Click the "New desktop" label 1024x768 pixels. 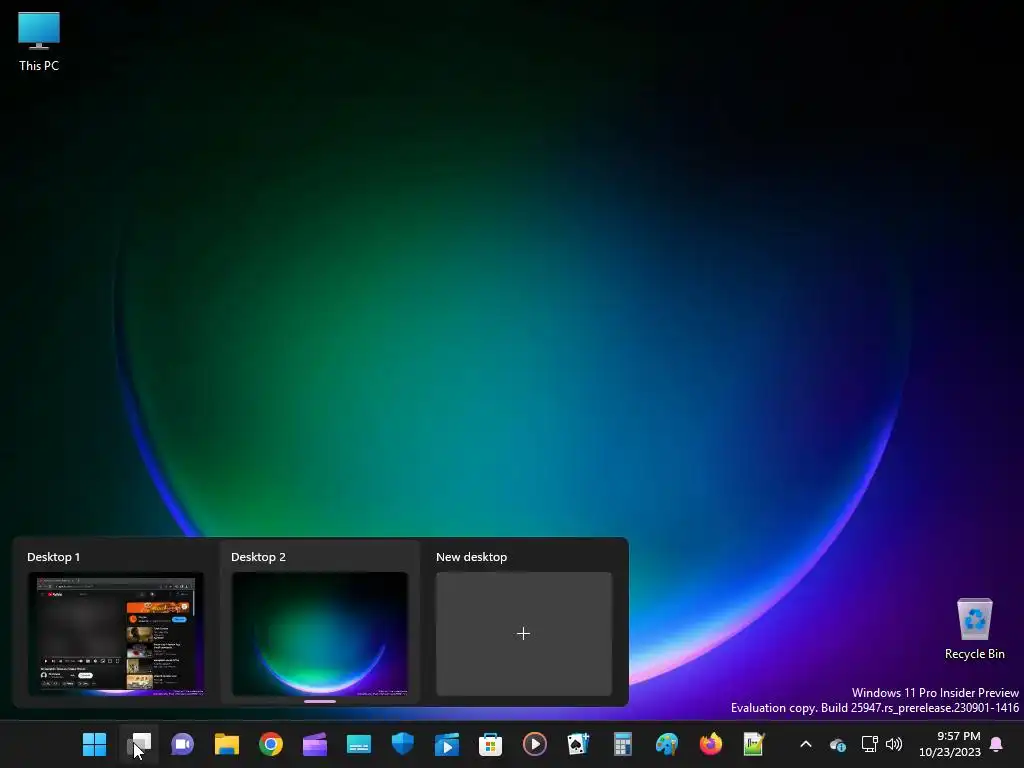[472, 557]
